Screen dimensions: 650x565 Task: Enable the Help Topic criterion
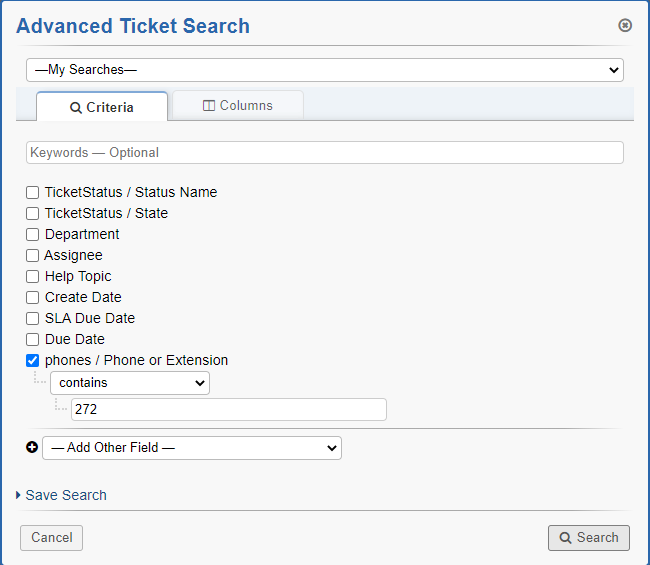tap(33, 276)
